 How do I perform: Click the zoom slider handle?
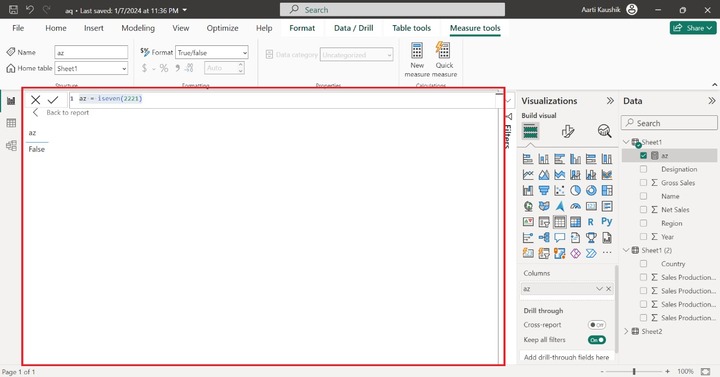tap(634, 371)
